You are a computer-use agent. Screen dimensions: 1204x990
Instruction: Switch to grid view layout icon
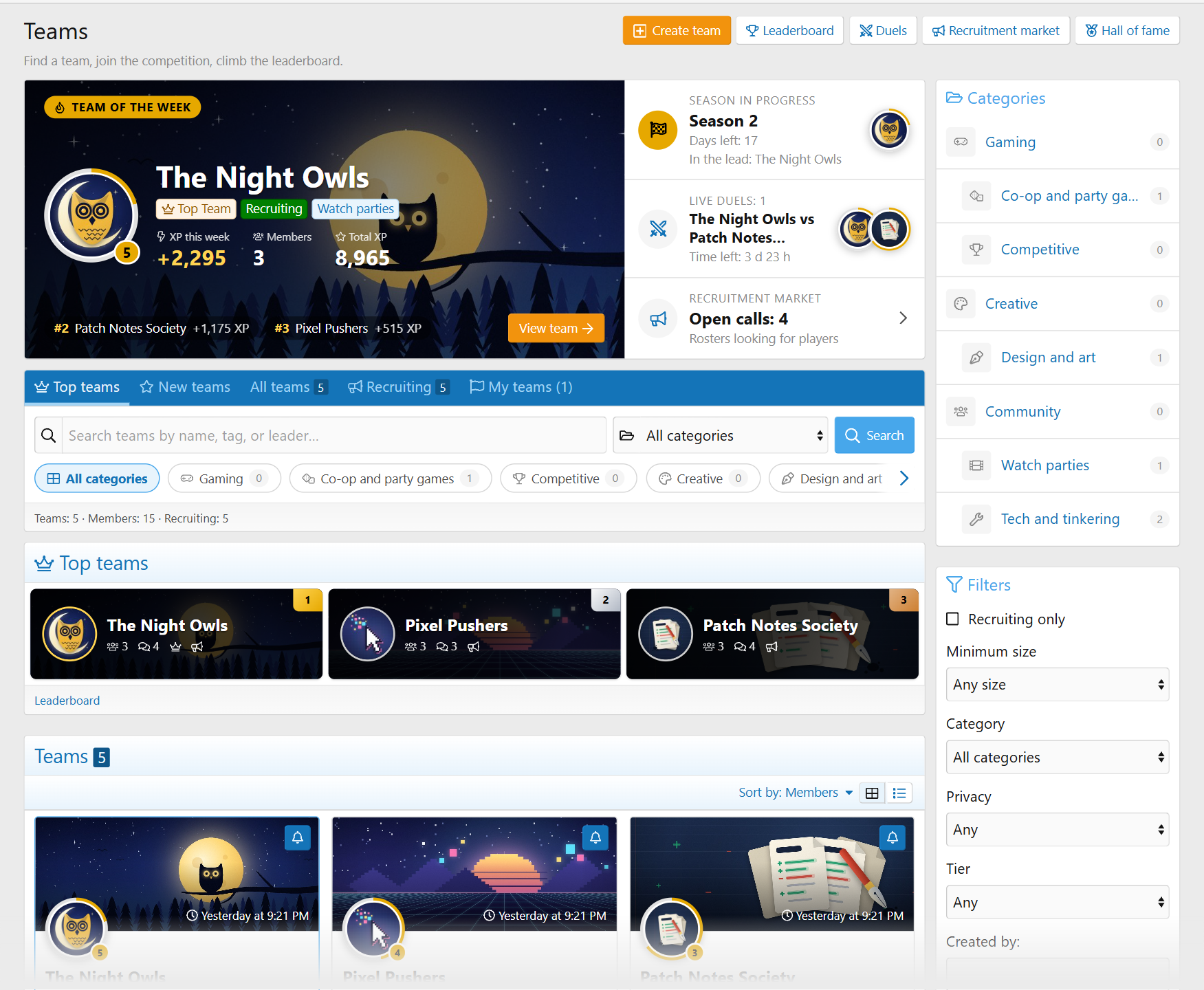pyautogui.click(x=872, y=793)
